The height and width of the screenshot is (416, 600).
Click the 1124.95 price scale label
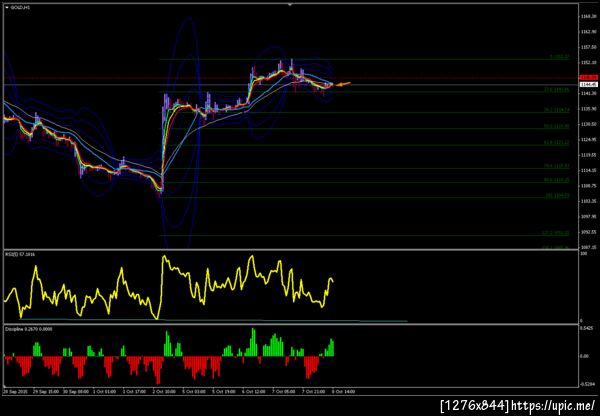(587, 140)
